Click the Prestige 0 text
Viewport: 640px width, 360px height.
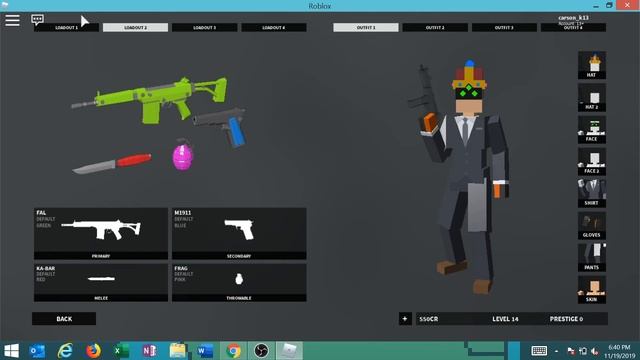(566, 319)
